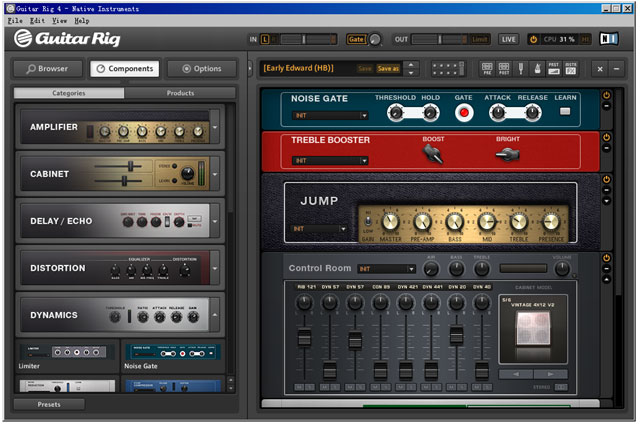Minimize the Control Room module

click(x=607, y=269)
